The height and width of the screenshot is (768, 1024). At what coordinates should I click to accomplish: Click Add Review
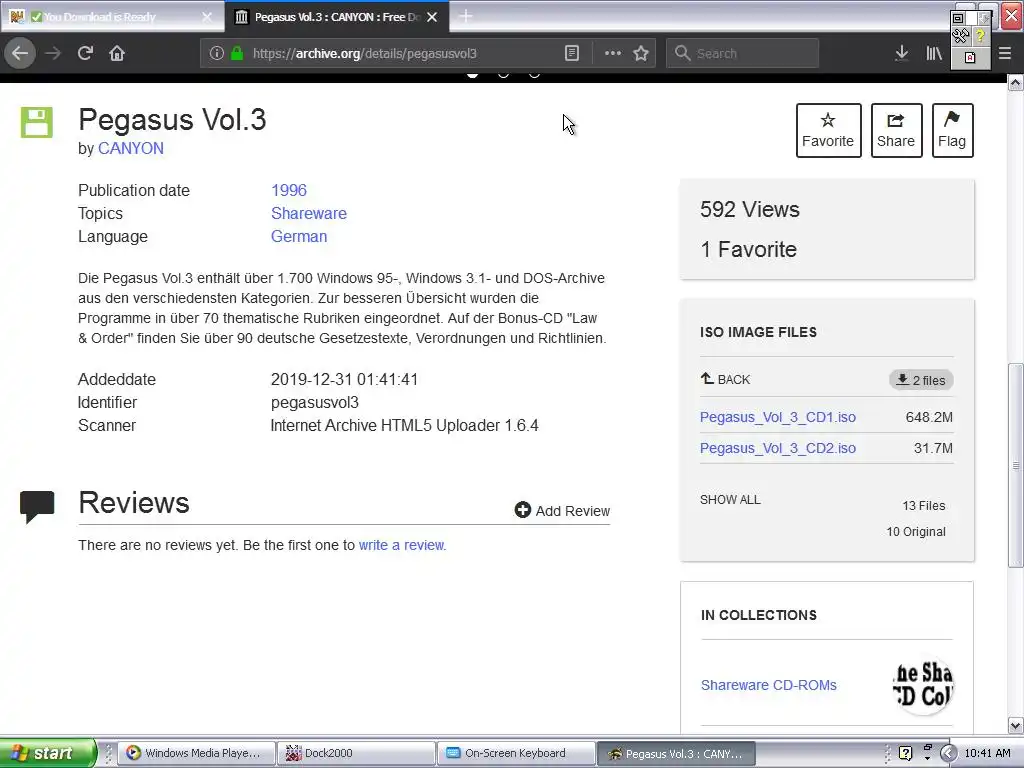point(562,511)
